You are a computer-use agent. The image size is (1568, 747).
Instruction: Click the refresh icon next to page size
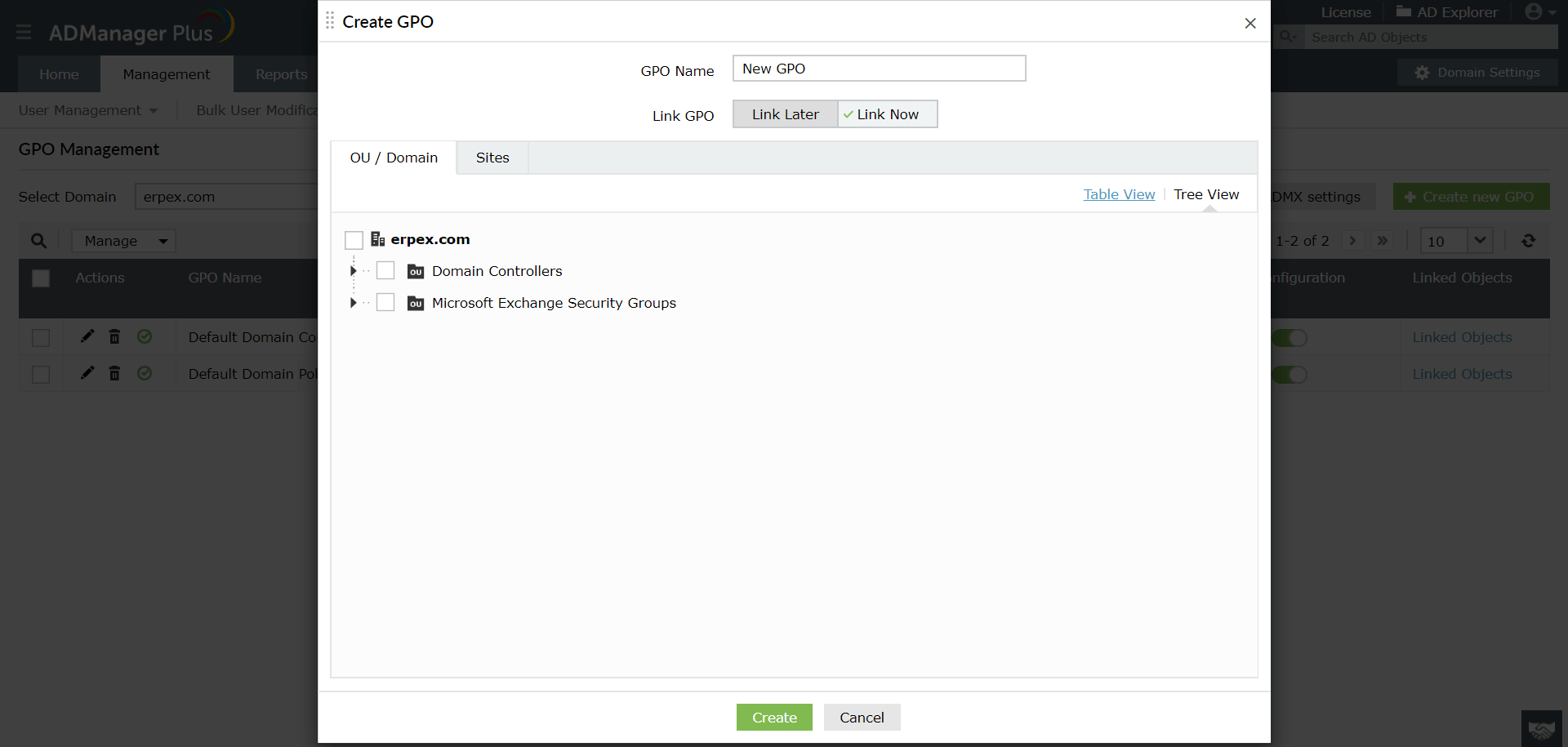(x=1529, y=241)
